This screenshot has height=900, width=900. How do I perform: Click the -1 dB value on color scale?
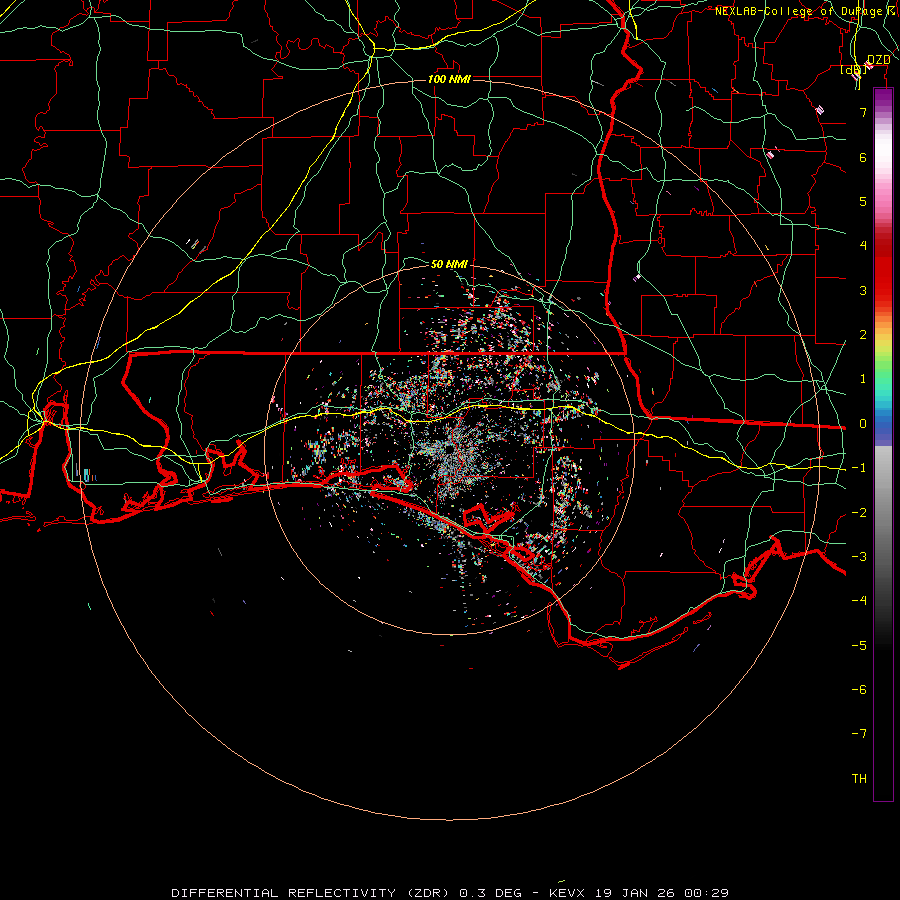tap(859, 468)
